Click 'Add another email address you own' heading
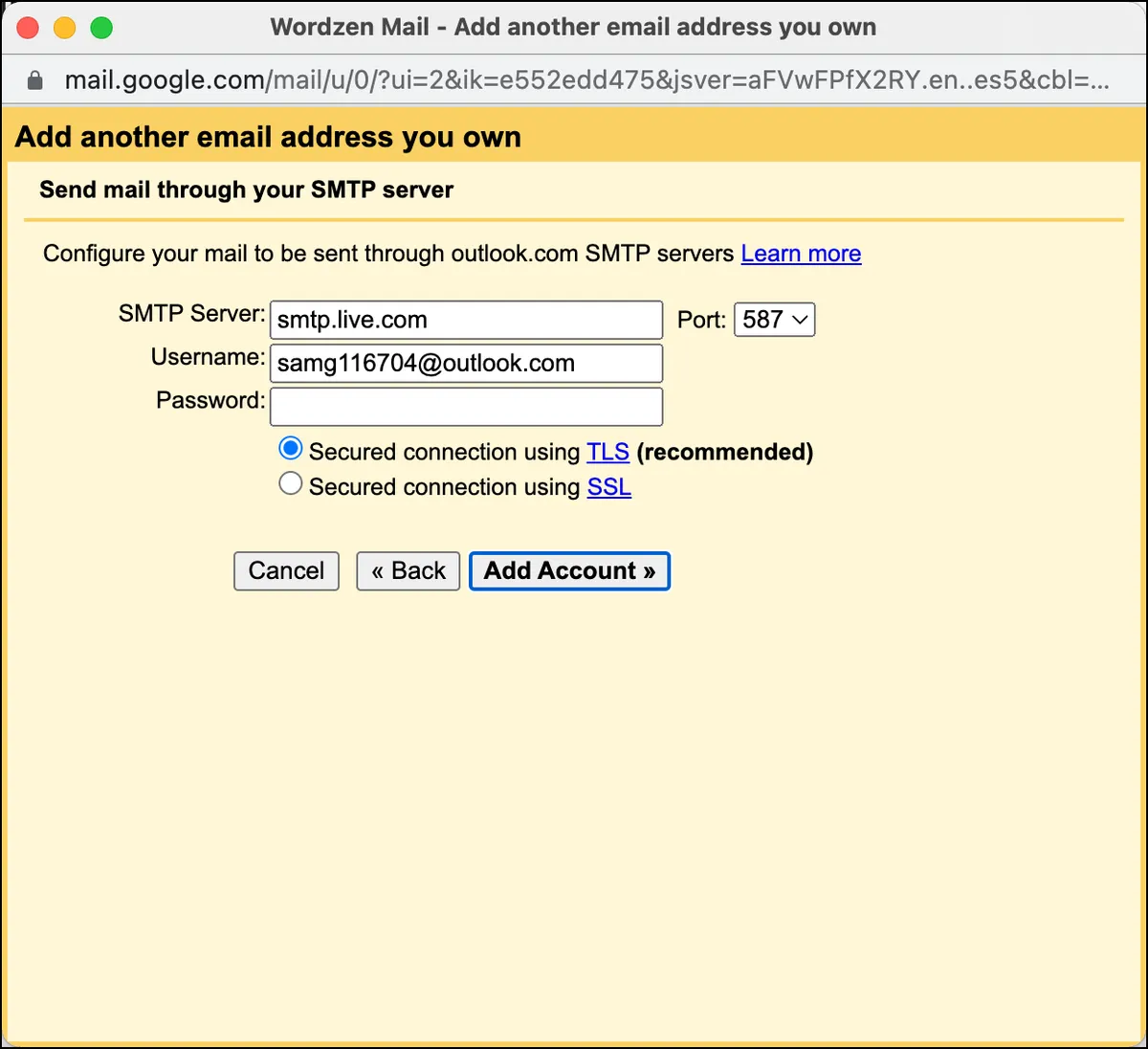The image size is (1148, 1049). click(268, 137)
